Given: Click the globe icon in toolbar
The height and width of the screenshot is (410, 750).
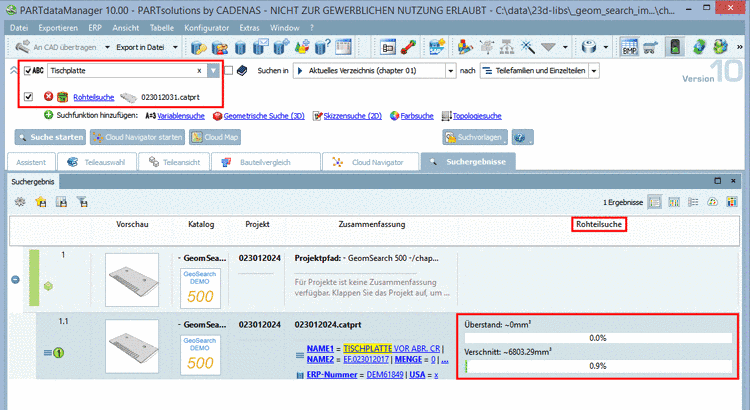Looking at the screenshot, I should (720, 47).
